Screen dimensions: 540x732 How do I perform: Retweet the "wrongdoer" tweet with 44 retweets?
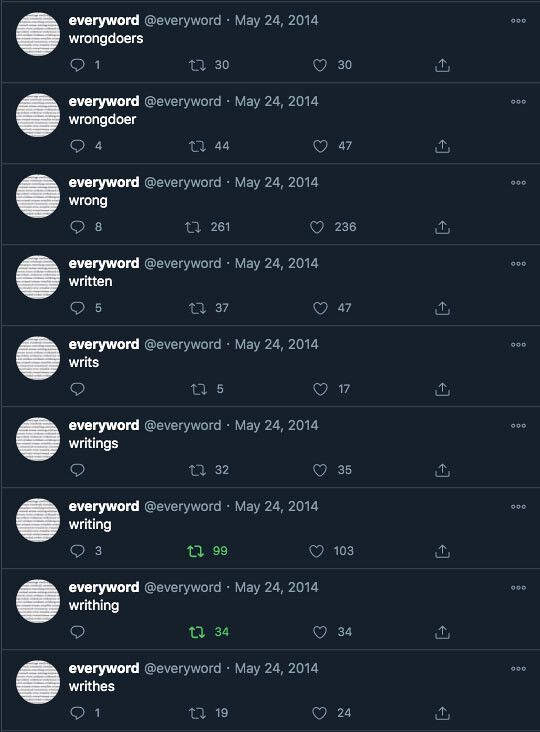[197, 146]
